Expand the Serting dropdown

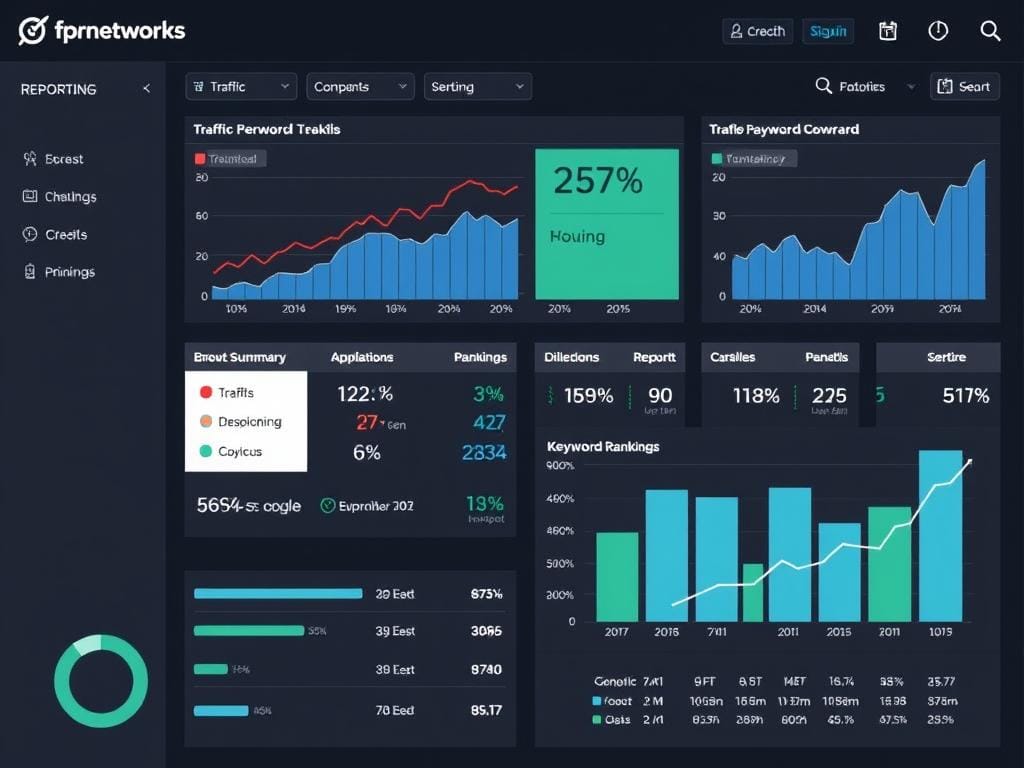coord(477,86)
